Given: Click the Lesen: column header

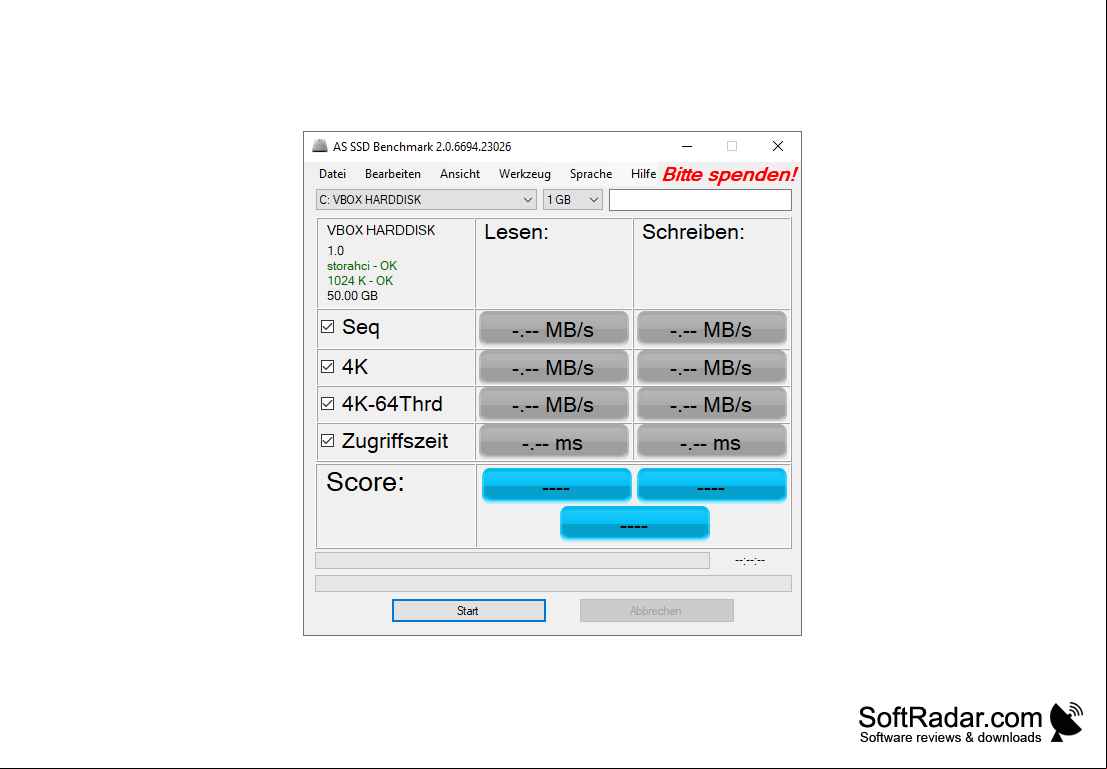Looking at the screenshot, I should [x=517, y=232].
